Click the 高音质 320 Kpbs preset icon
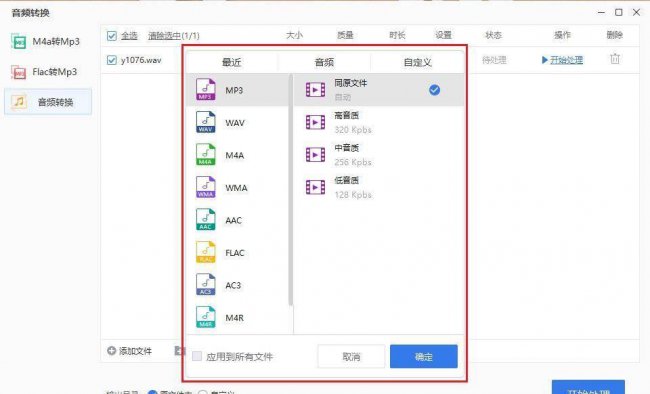The image size is (650, 394). 315,122
